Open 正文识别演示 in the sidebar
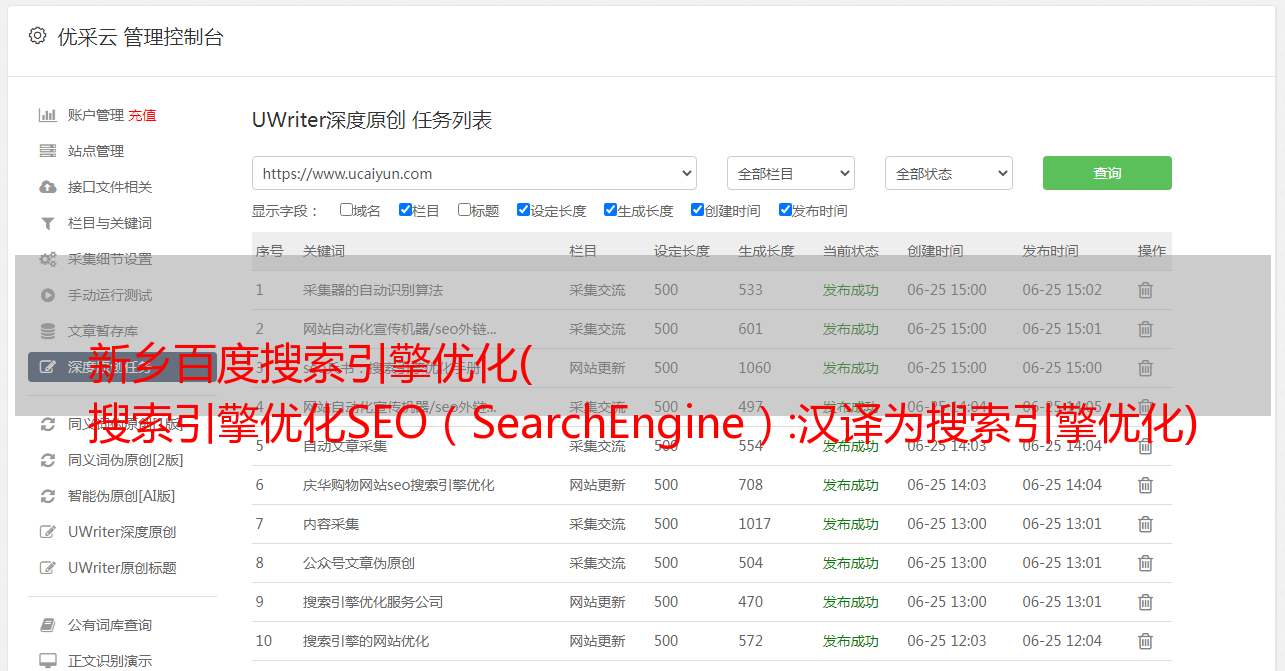This screenshot has height=671, width=1285. click(x=110, y=661)
